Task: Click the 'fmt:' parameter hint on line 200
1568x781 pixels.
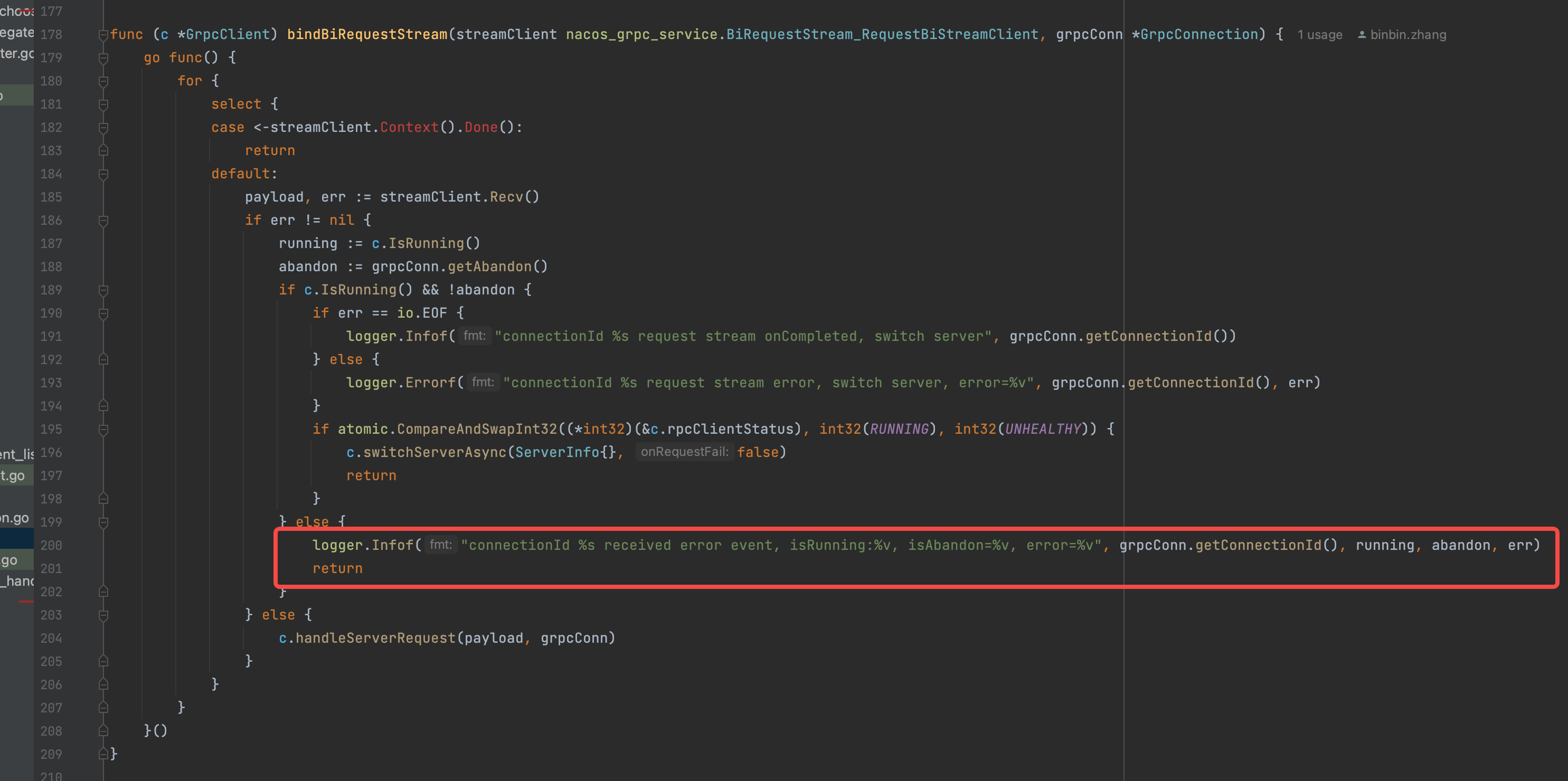Action: pyautogui.click(x=441, y=545)
